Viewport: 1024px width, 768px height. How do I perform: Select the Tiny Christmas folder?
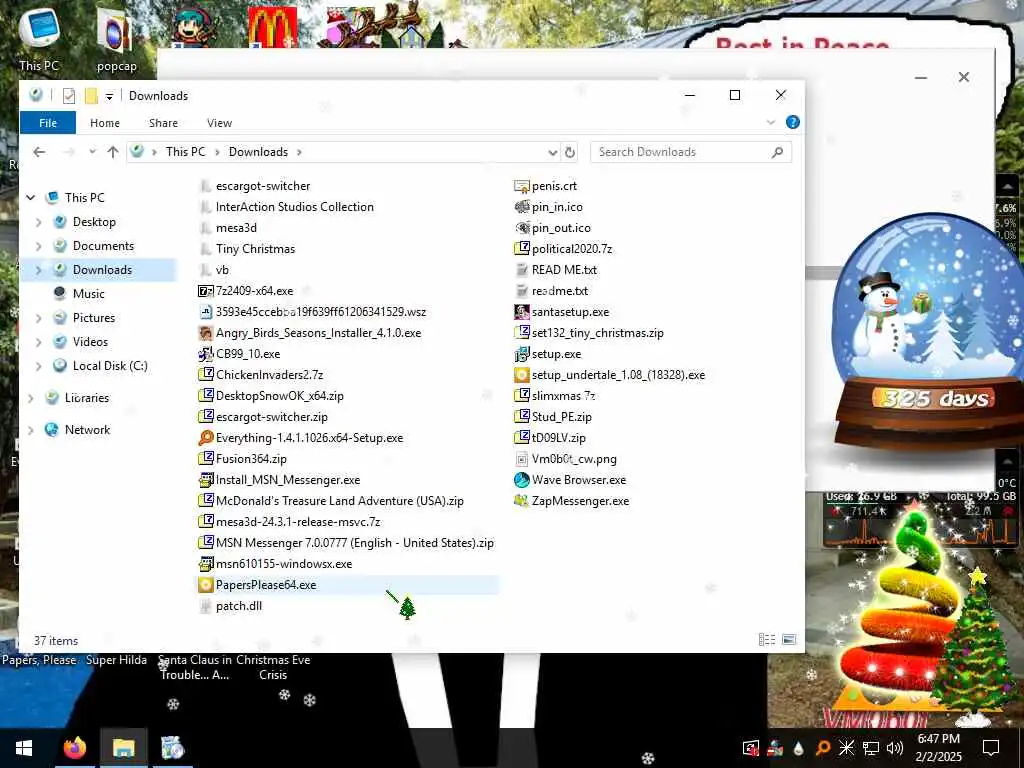pos(255,249)
